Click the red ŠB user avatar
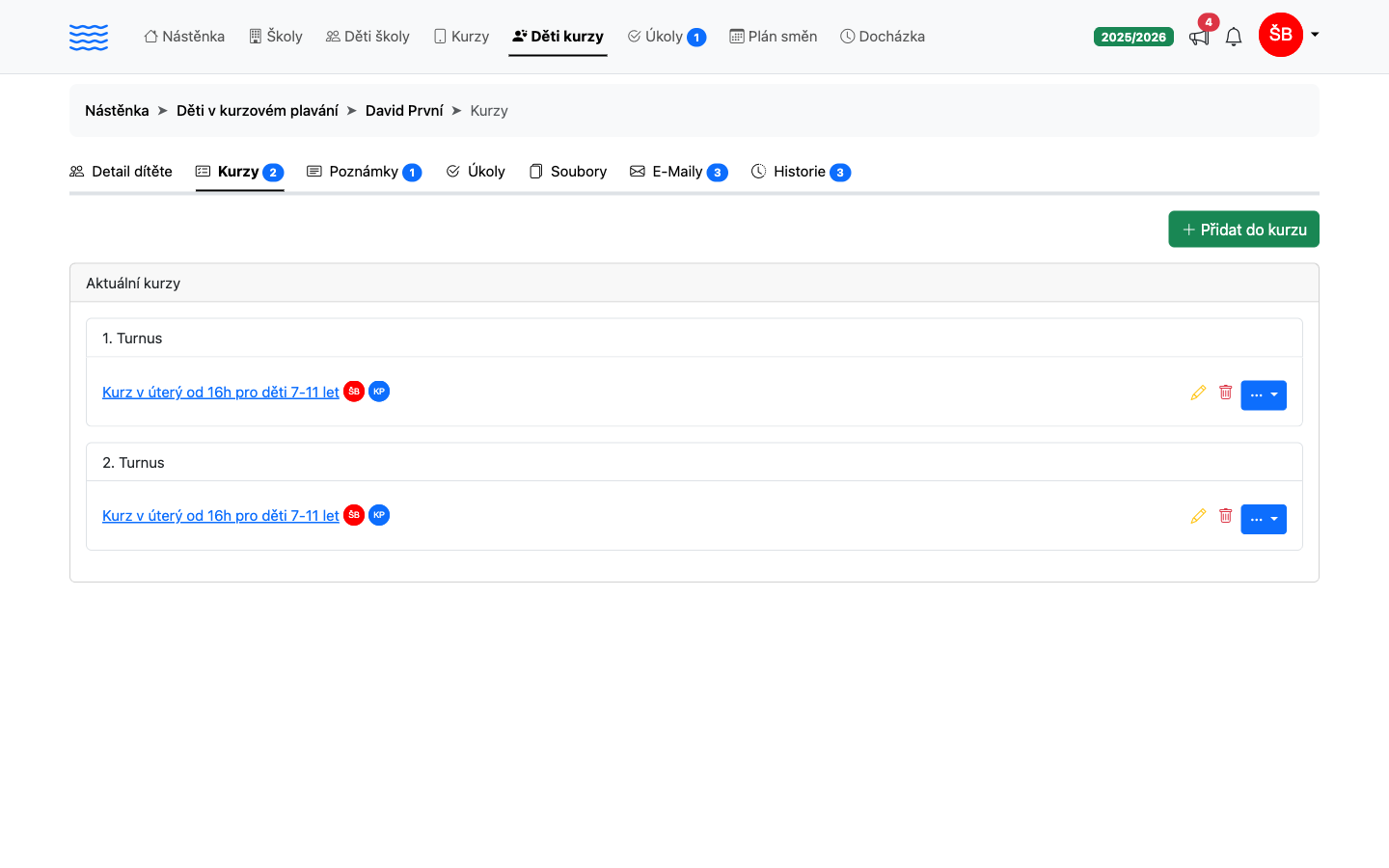 tap(1281, 35)
